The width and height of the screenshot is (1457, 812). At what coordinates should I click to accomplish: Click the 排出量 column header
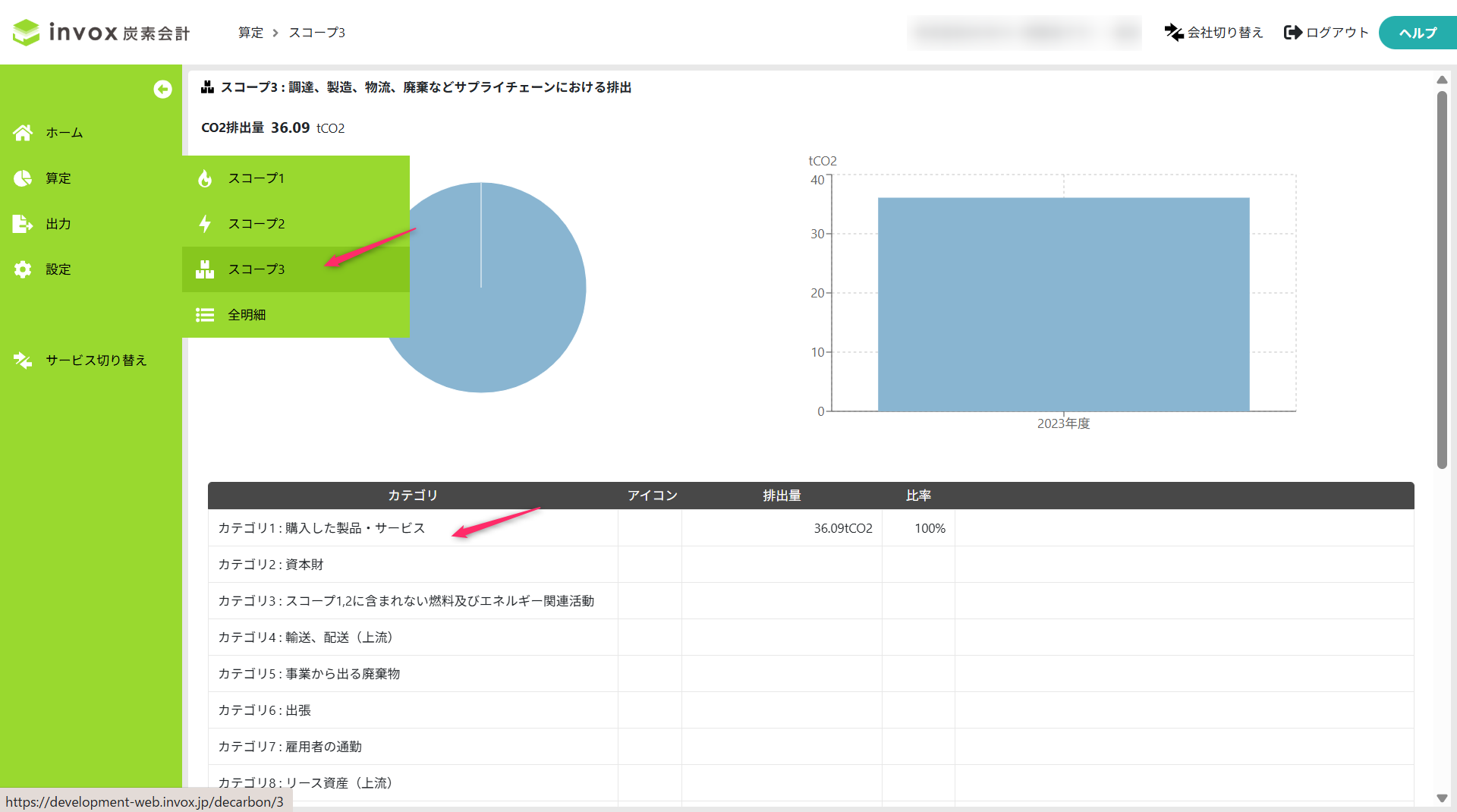pyautogui.click(x=782, y=496)
